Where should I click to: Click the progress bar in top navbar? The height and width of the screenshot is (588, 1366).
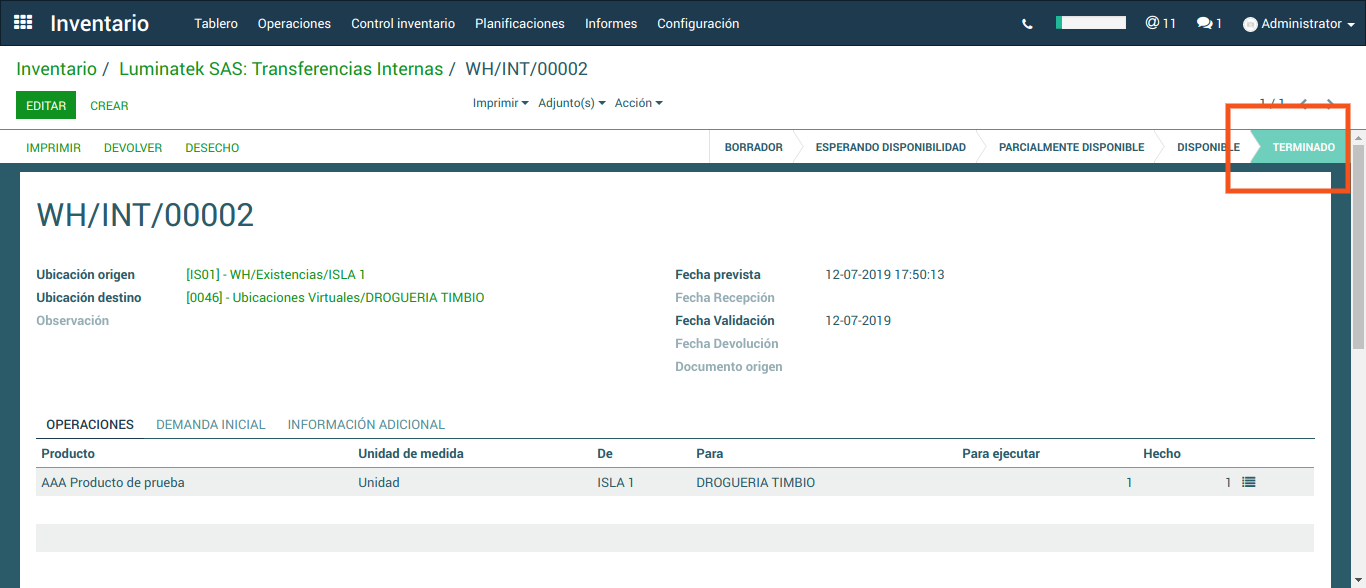click(1090, 23)
